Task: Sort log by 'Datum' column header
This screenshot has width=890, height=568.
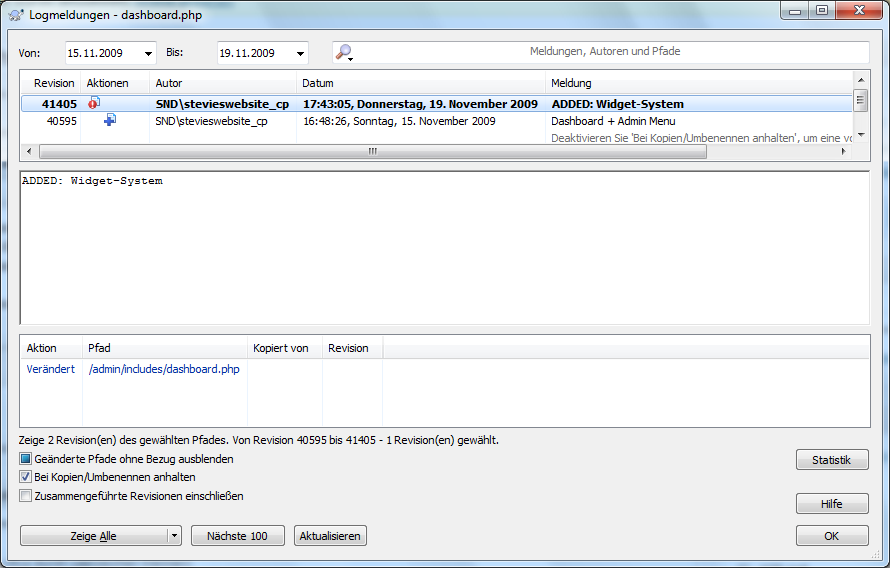Action: click(420, 83)
